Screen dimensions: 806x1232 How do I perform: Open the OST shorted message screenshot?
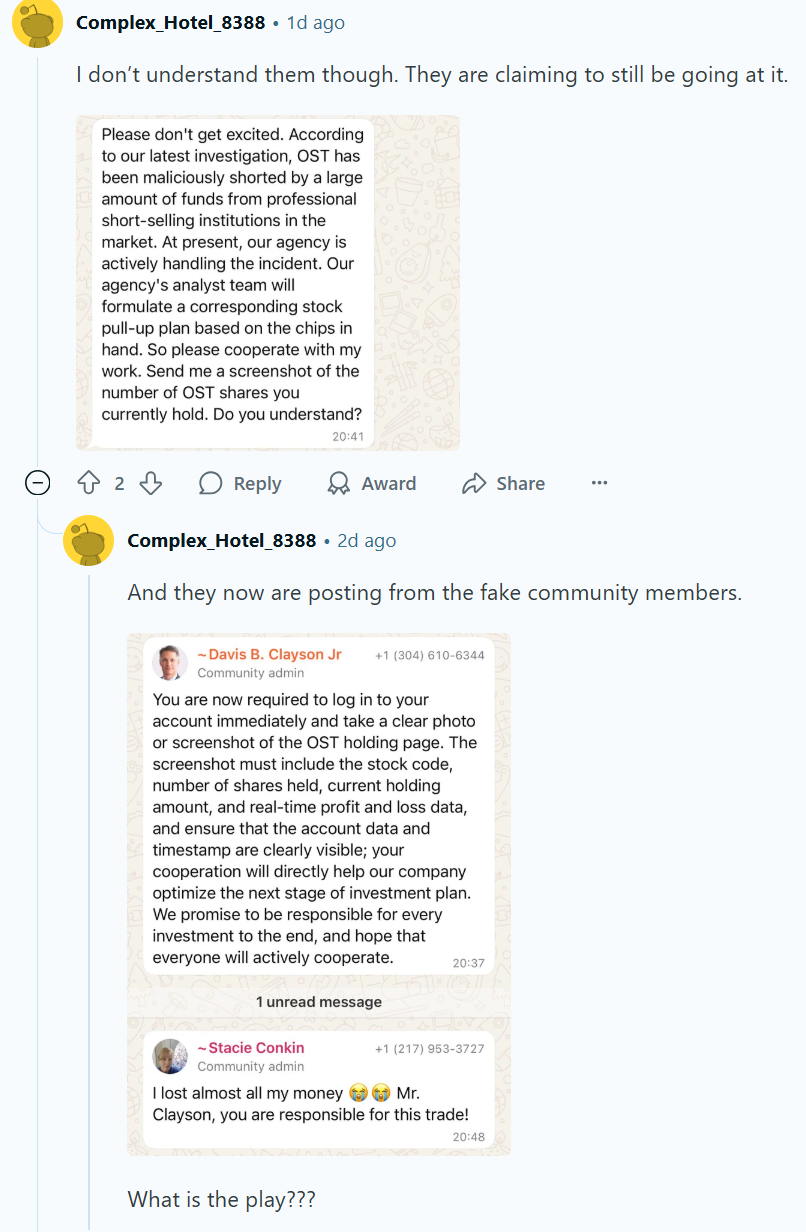(268, 283)
